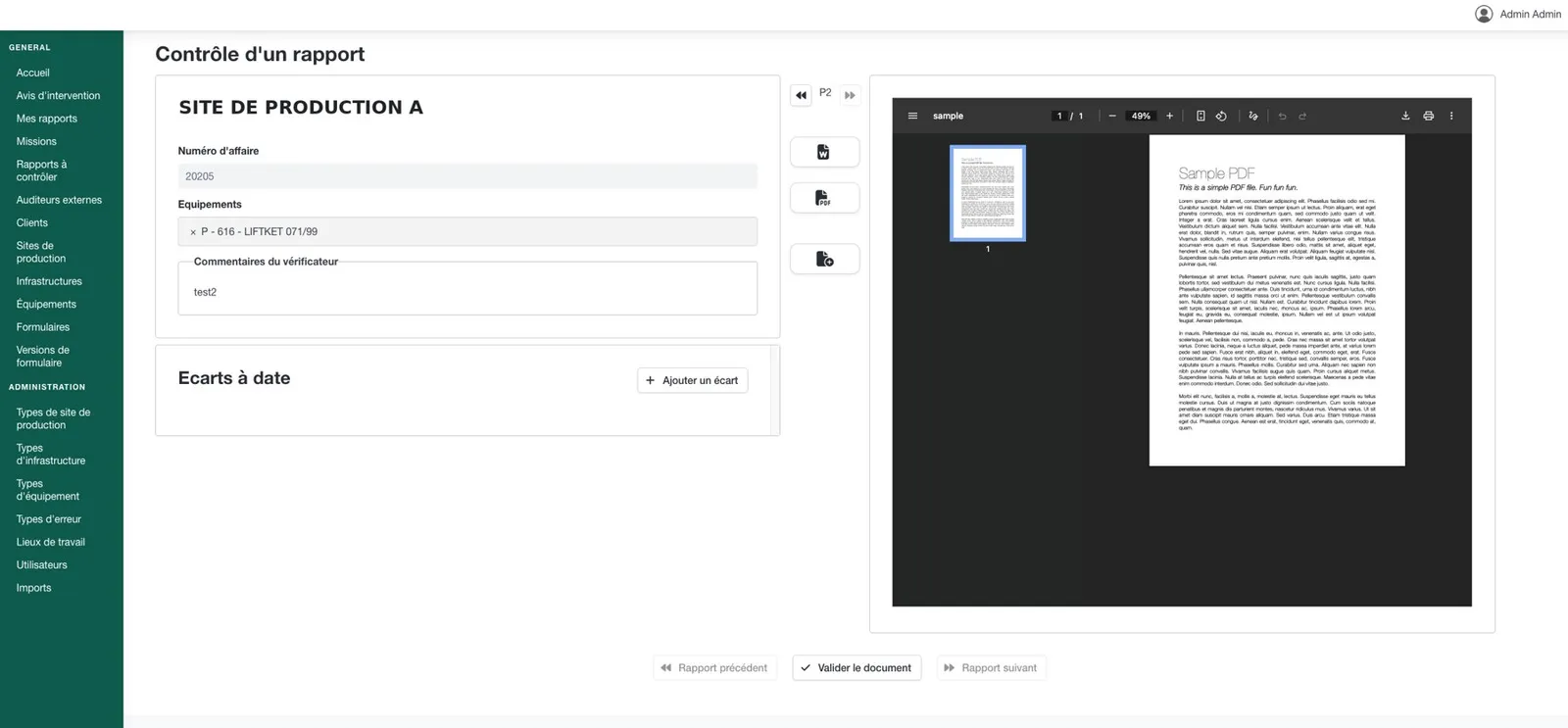Navigate to Missions
This screenshot has width=1568, height=728.
36,141
